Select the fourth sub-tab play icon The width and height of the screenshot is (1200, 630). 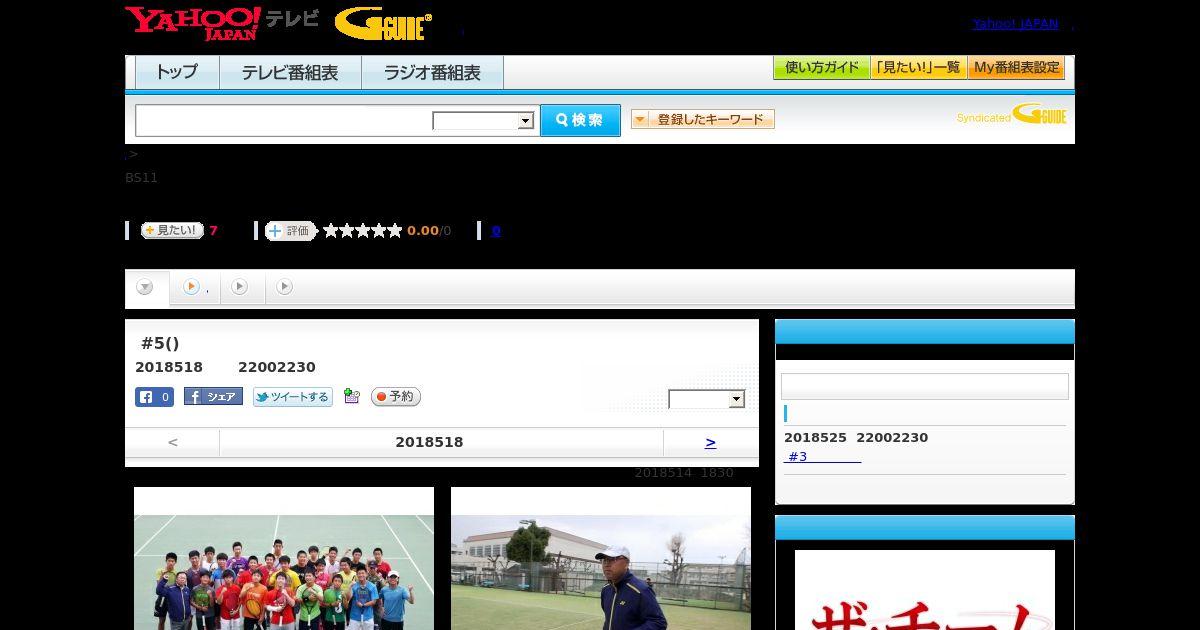[285, 288]
